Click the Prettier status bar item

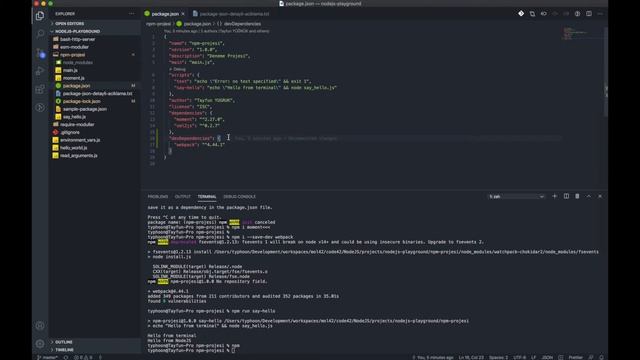576,357
